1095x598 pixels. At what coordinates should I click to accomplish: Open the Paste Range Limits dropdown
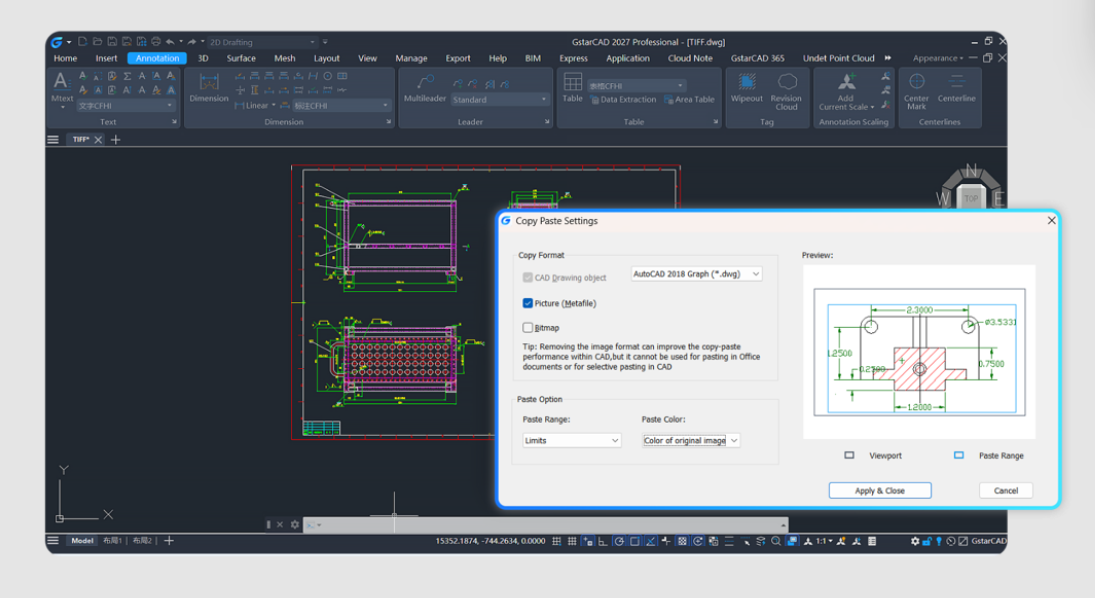tap(572, 440)
